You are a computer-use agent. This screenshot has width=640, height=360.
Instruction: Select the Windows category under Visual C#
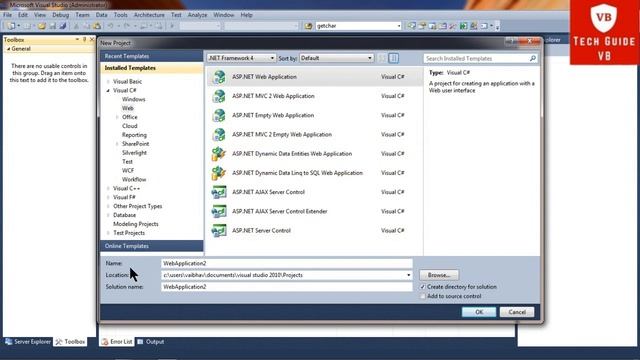point(133,99)
